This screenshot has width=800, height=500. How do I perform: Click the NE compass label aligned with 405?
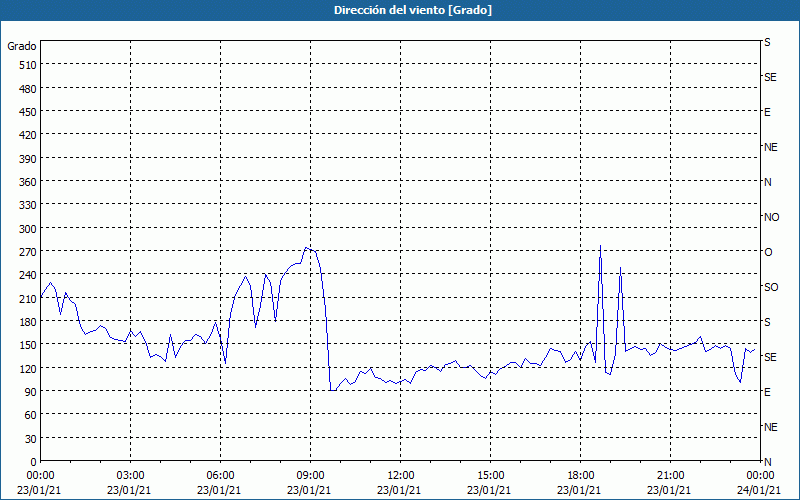point(771,147)
